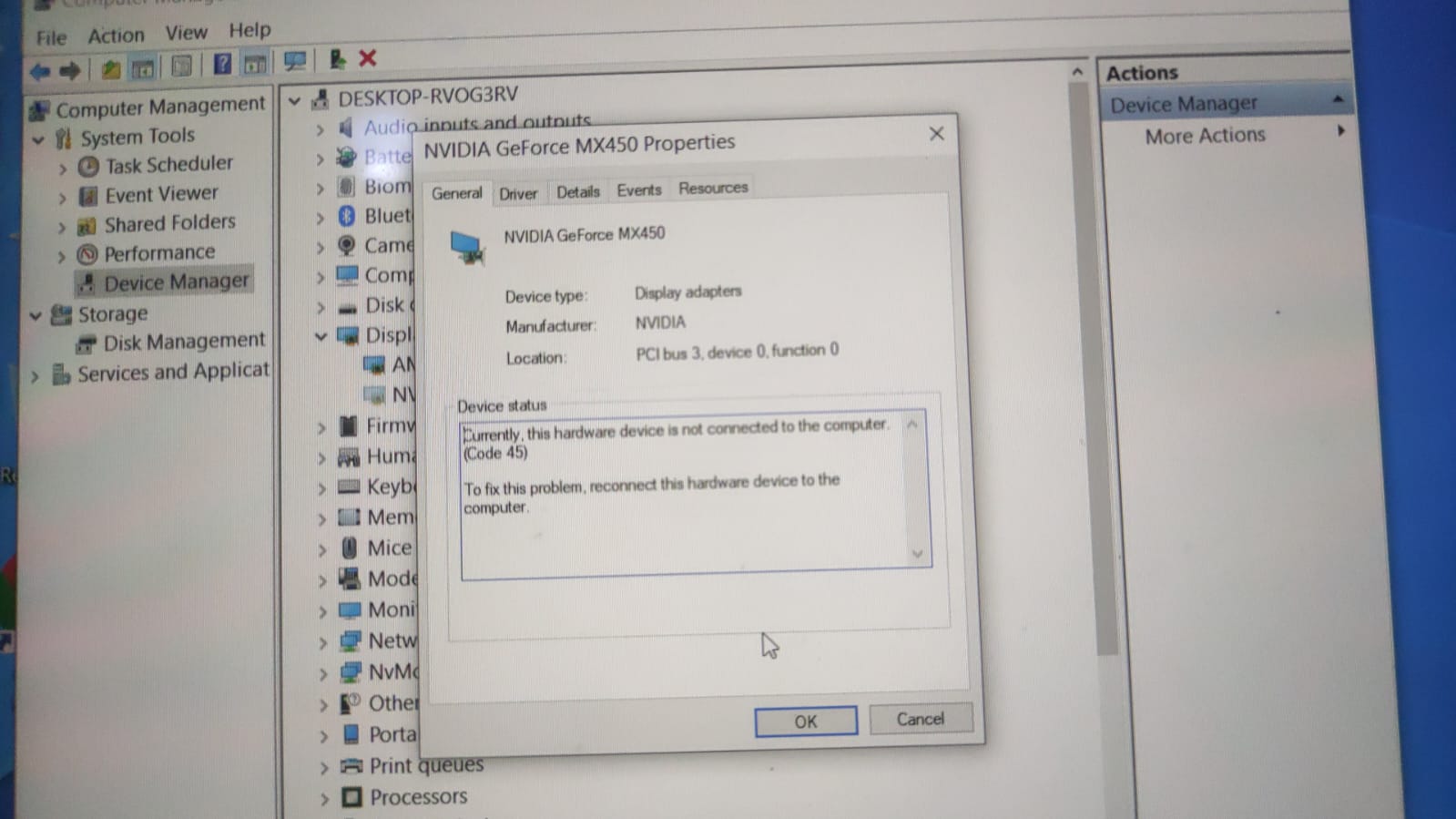The height and width of the screenshot is (819, 1456).
Task: Open the Help menu
Action: point(249,30)
